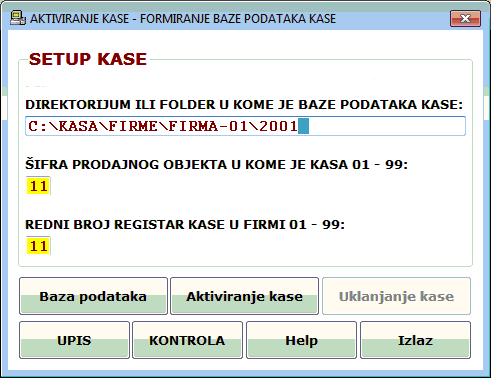Save entries with the UPIS button
491x378 pixels.
(x=74, y=340)
